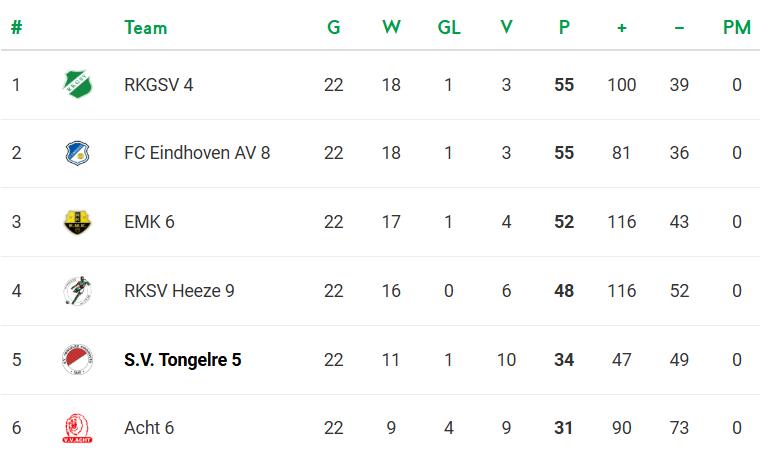
Task: Click the EMK 6 club badge
Action: click(77, 222)
